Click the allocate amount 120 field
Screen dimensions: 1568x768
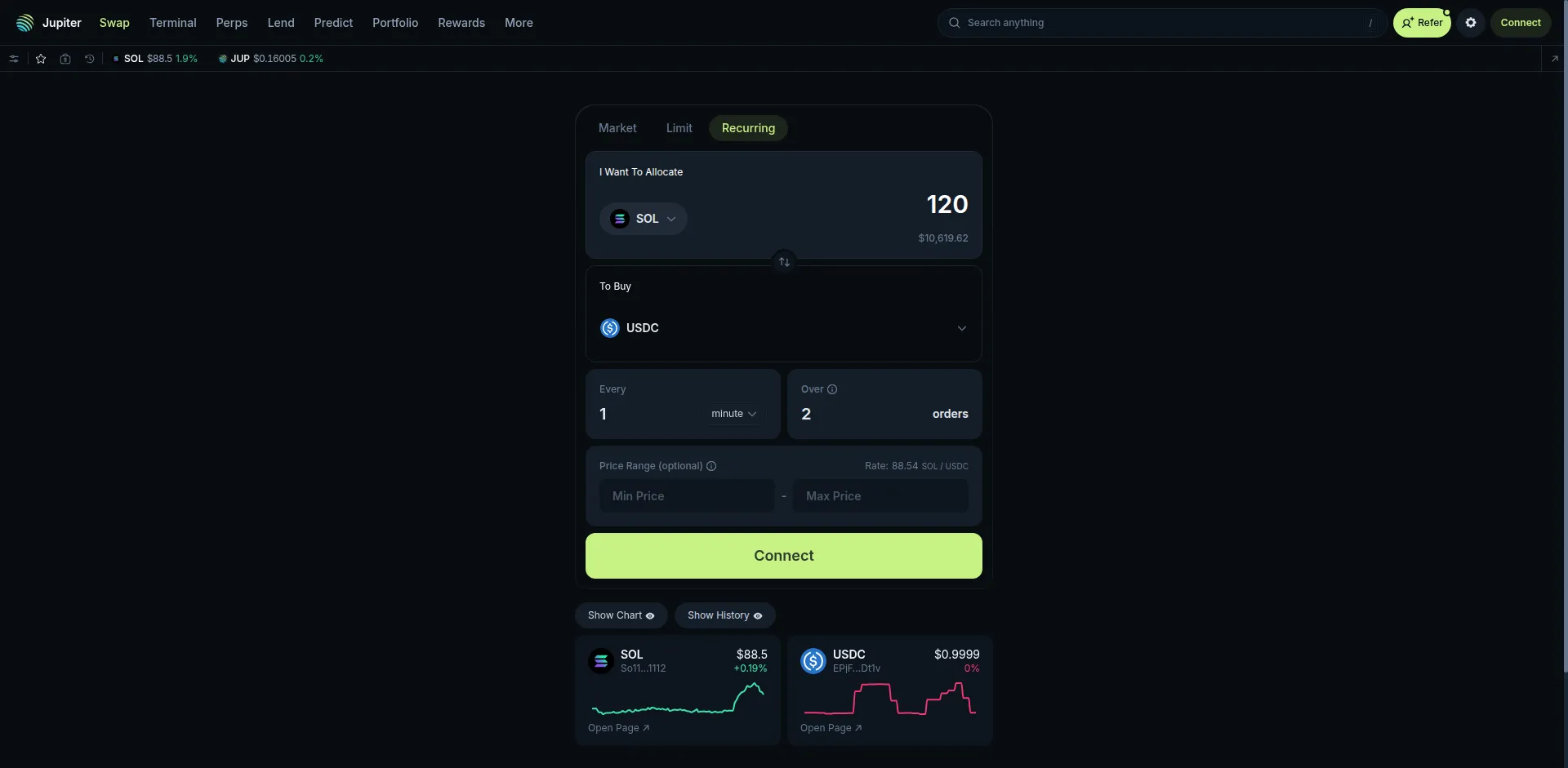(947, 204)
